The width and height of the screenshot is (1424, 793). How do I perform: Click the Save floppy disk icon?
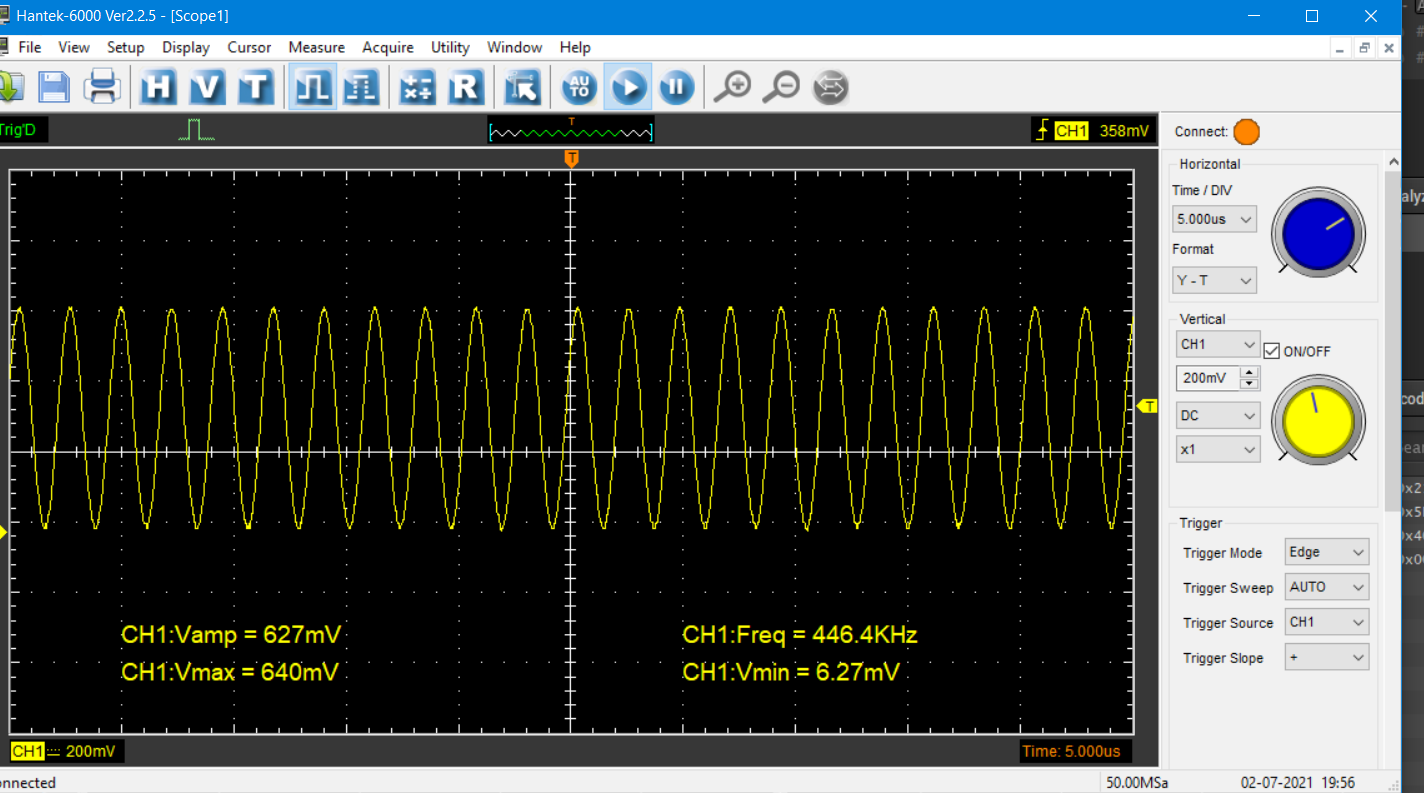click(x=54, y=87)
